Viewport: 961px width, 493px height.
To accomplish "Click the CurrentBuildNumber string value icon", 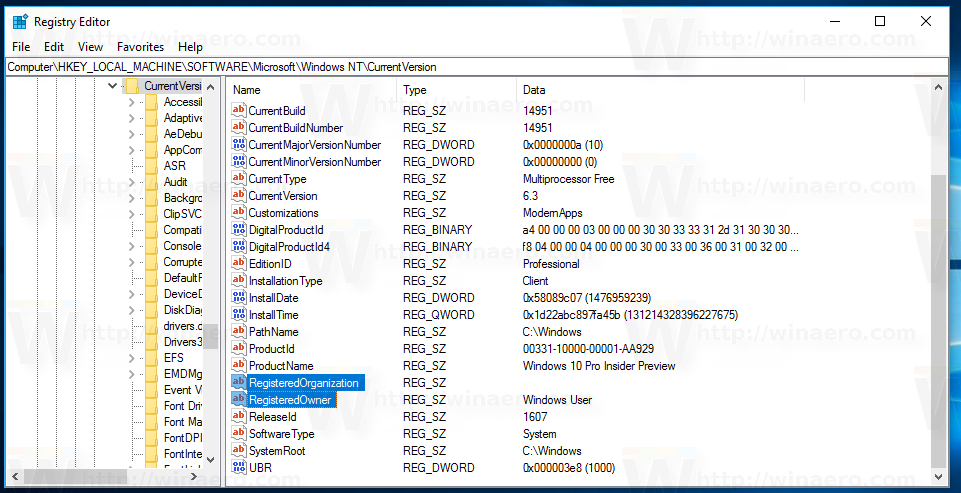I will pyautogui.click(x=238, y=128).
